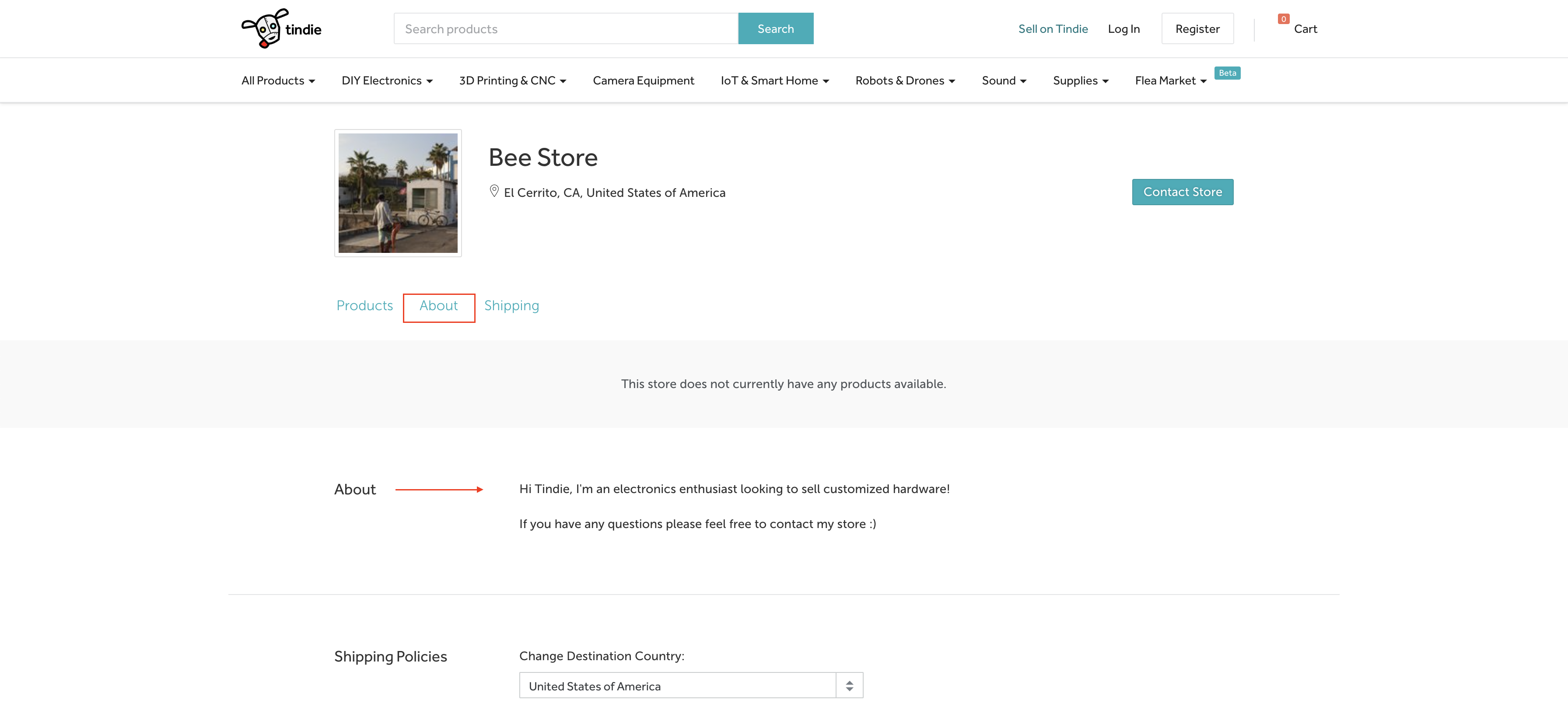Viewport: 1568px width, 714px height.
Task: Expand Robots & Drones menu
Action: click(x=904, y=81)
